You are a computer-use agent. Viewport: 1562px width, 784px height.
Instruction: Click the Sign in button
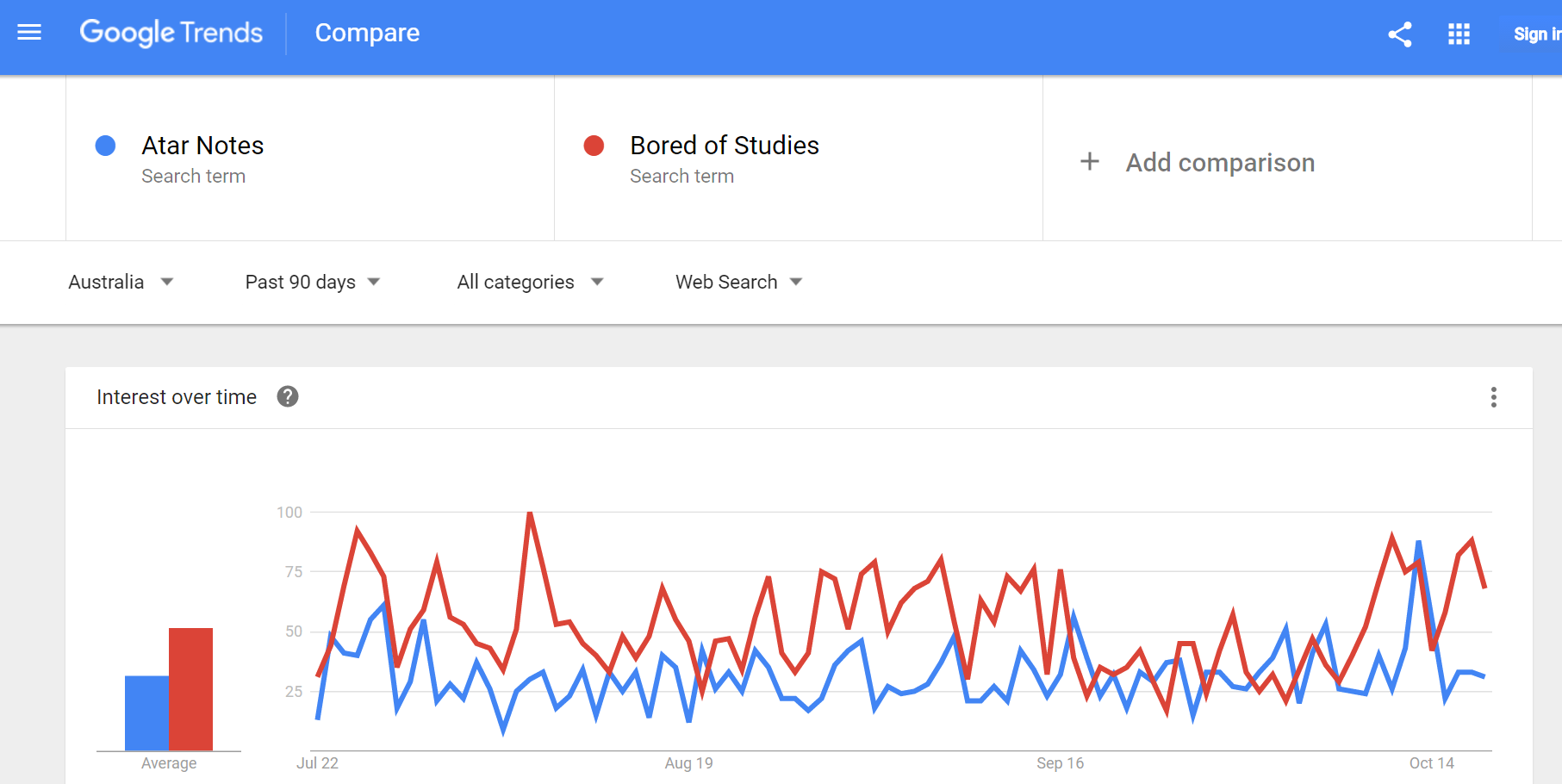(x=1535, y=34)
